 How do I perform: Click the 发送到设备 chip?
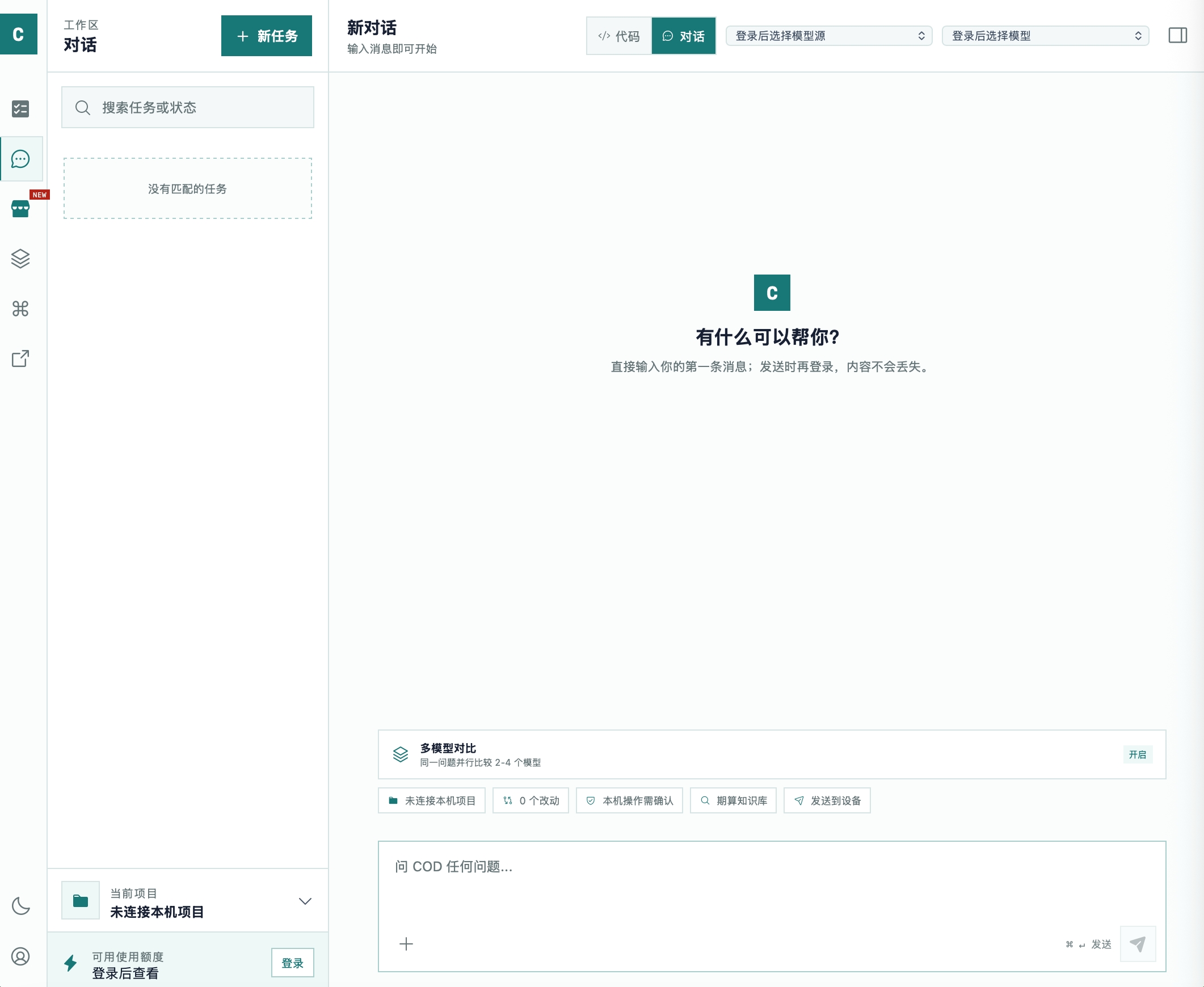click(827, 800)
